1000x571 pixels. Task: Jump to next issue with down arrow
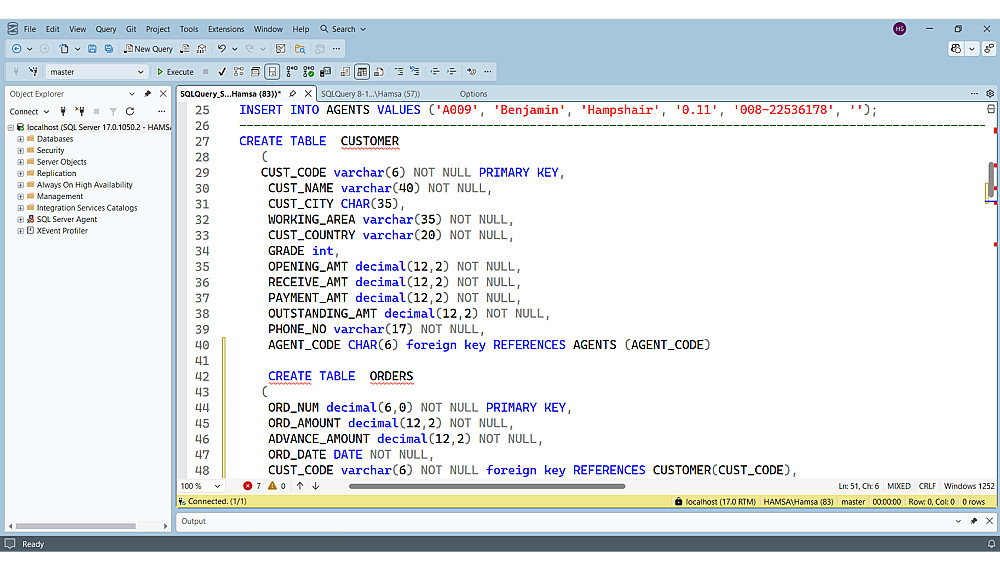[316, 486]
